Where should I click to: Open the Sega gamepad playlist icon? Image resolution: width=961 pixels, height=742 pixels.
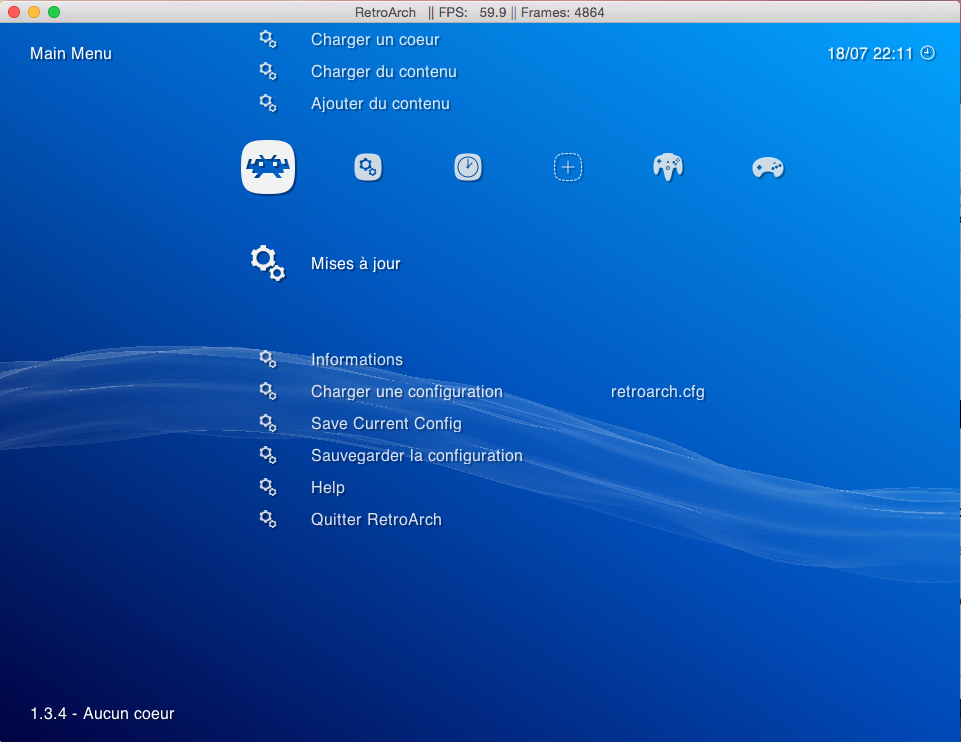click(768, 167)
